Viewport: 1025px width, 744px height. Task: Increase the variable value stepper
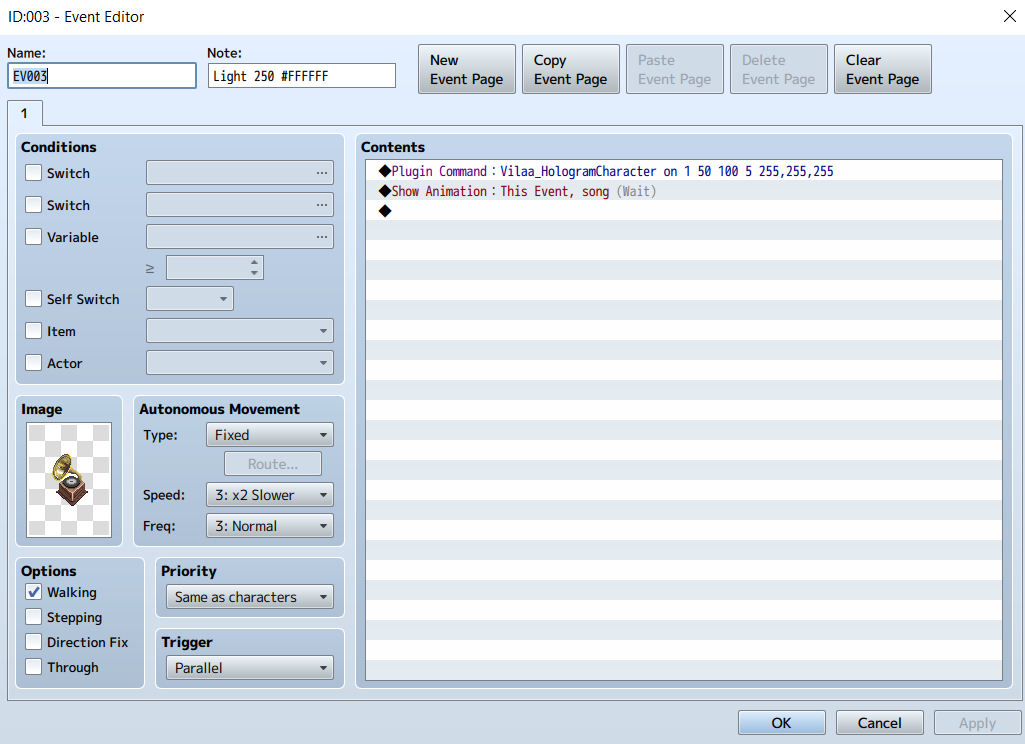point(254,262)
